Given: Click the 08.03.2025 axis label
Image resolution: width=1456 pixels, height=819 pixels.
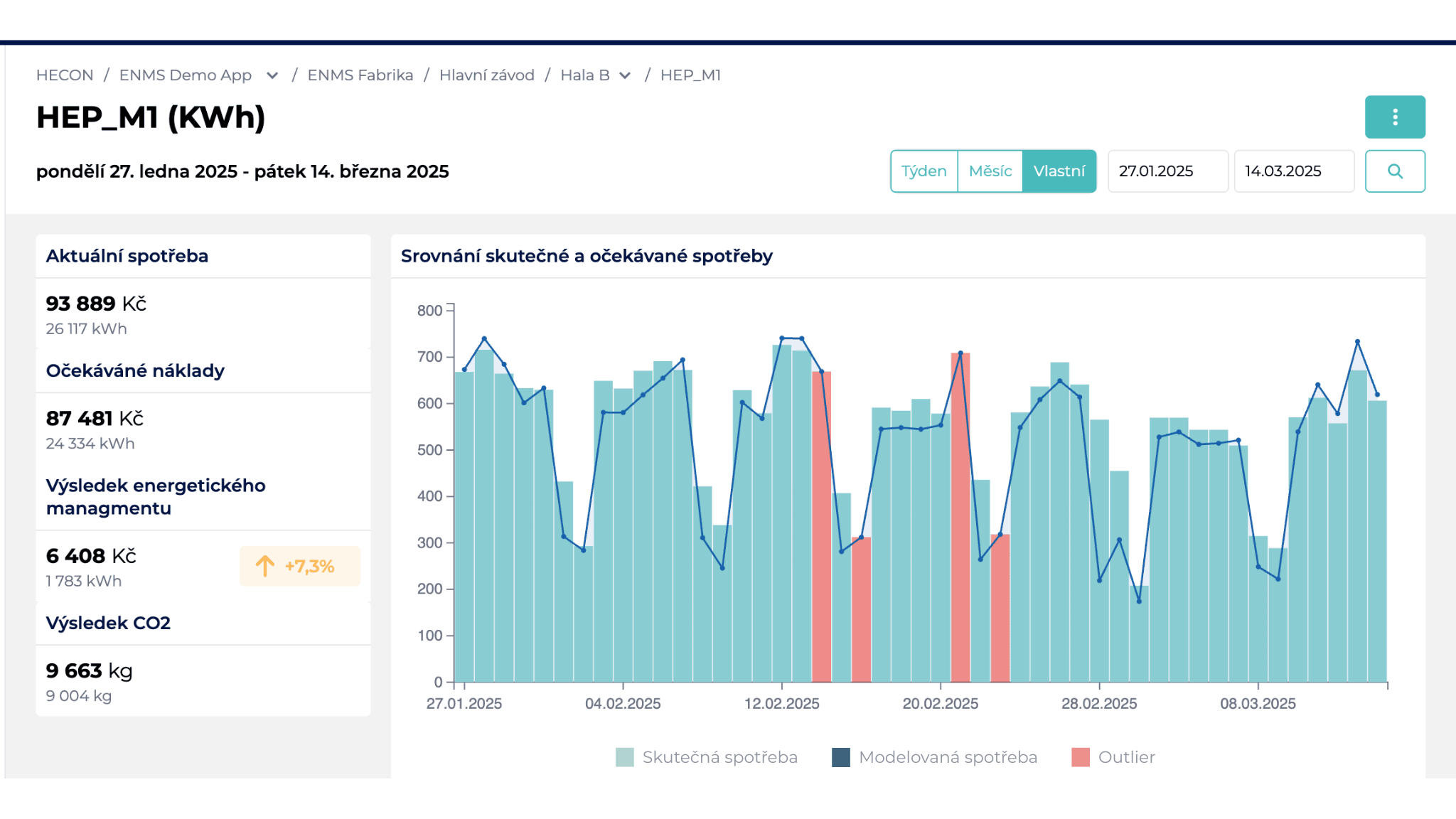Looking at the screenshot, I should pyautogui.click(x=1258, y=704).
